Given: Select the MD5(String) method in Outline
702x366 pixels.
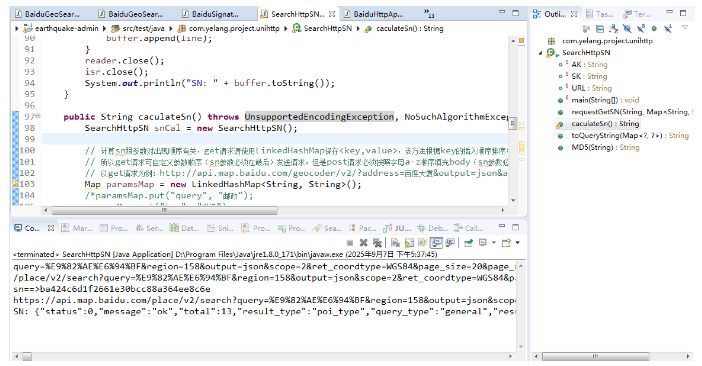Looking at the screenshot, I should tap(605, 147).
